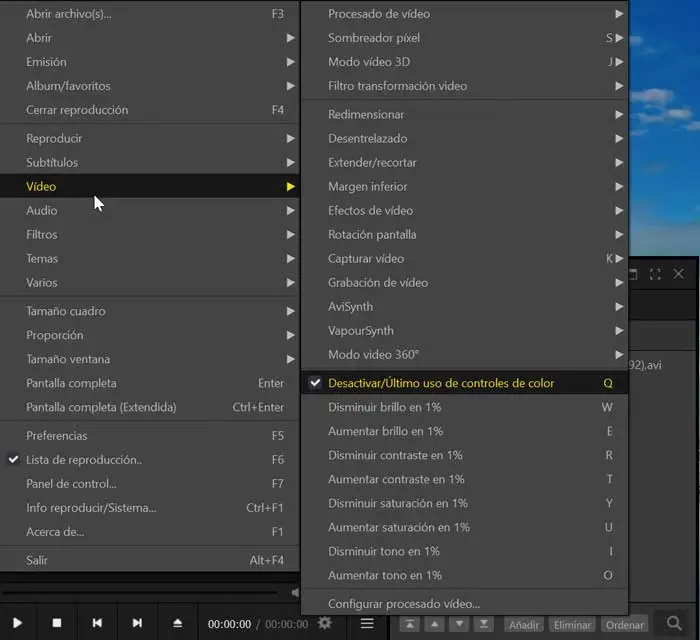Screen dimensions: 700x640
Task: Click Añadir button in playlist
Action: [x=524, y=624]
